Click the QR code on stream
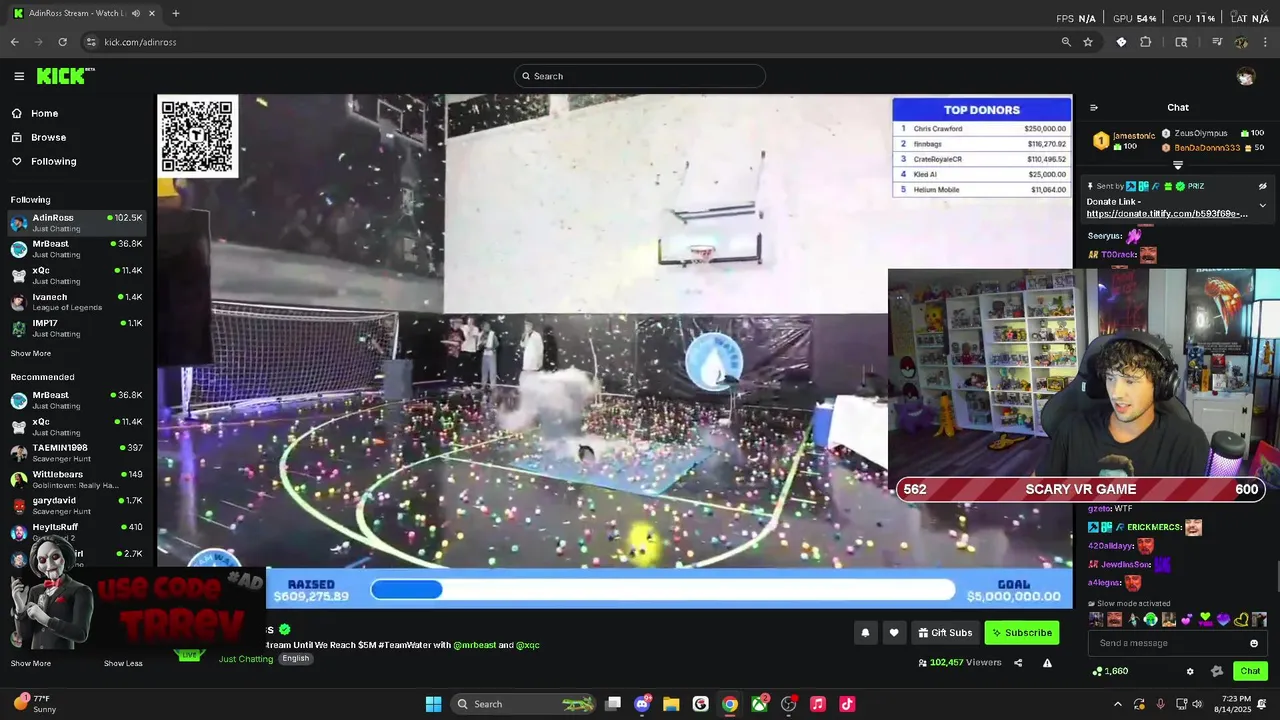This screenshot has width=1280, height=720. tap(198, 137)
